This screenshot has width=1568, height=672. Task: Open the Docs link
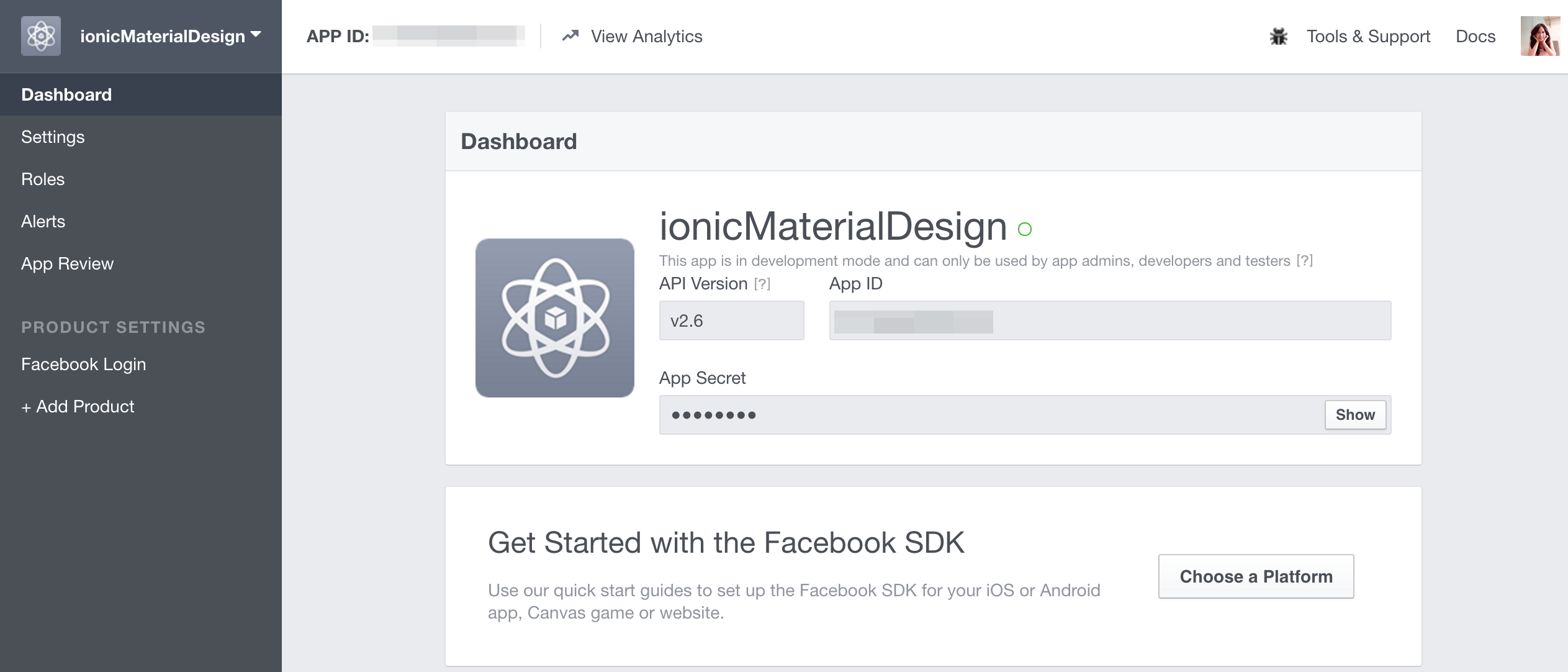(x=1475, y=36)
